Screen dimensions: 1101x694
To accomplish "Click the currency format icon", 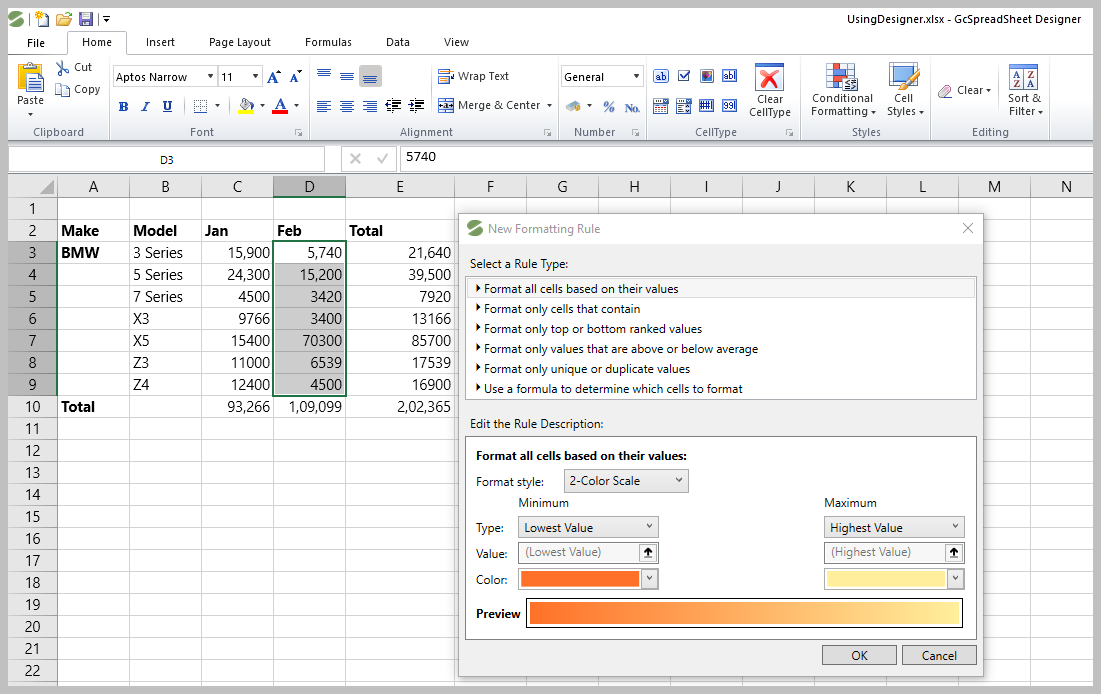I will tap(574, 107).
